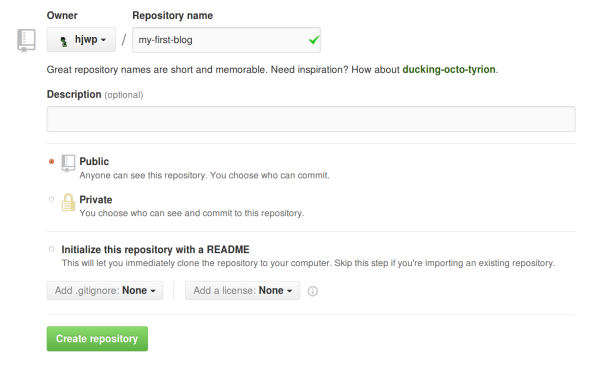Image resolution: width=600 pixels, height=367 pixels.
Task: Open the license info icon
Action: click(x=313, y=291)
